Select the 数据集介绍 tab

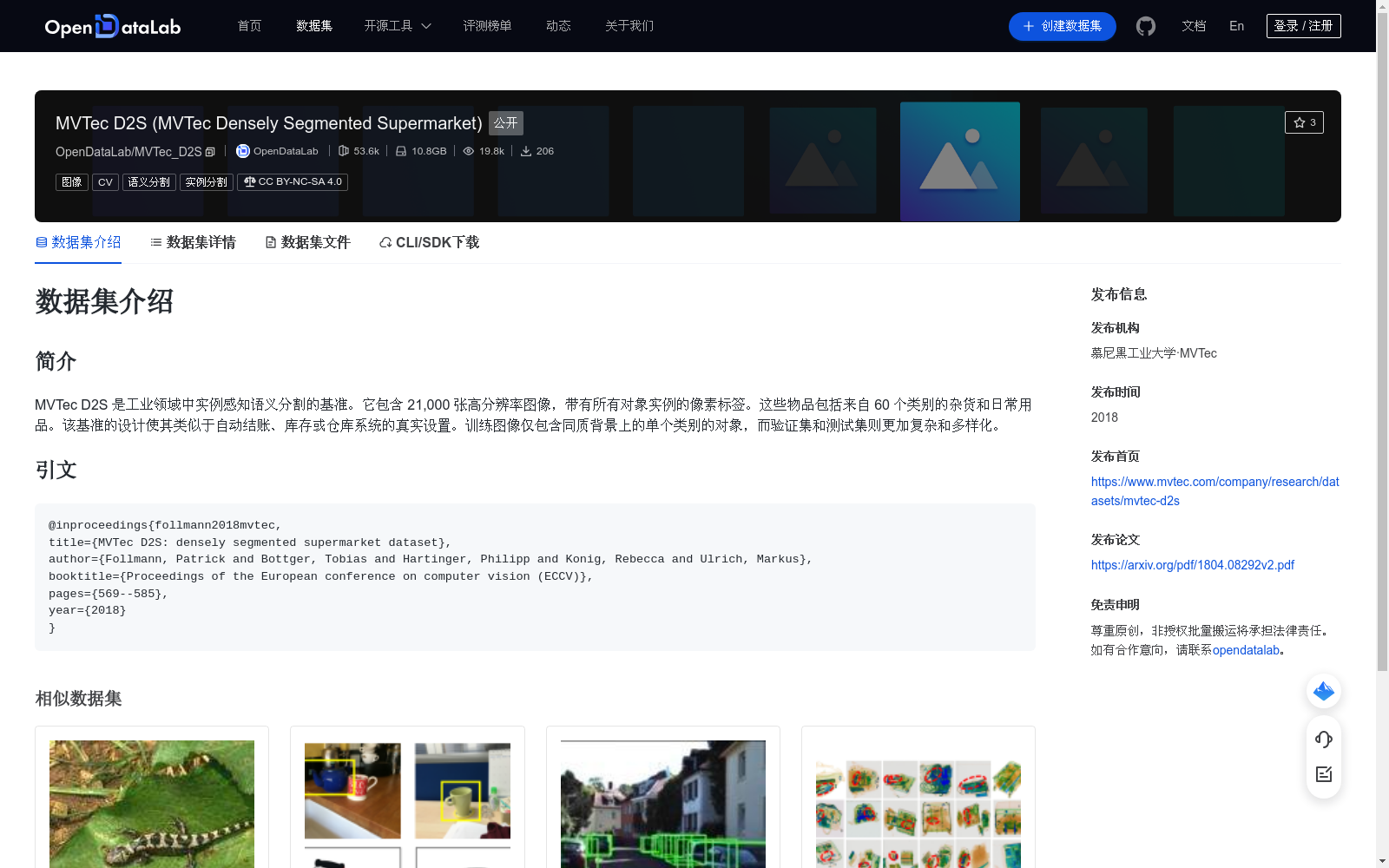78,242
